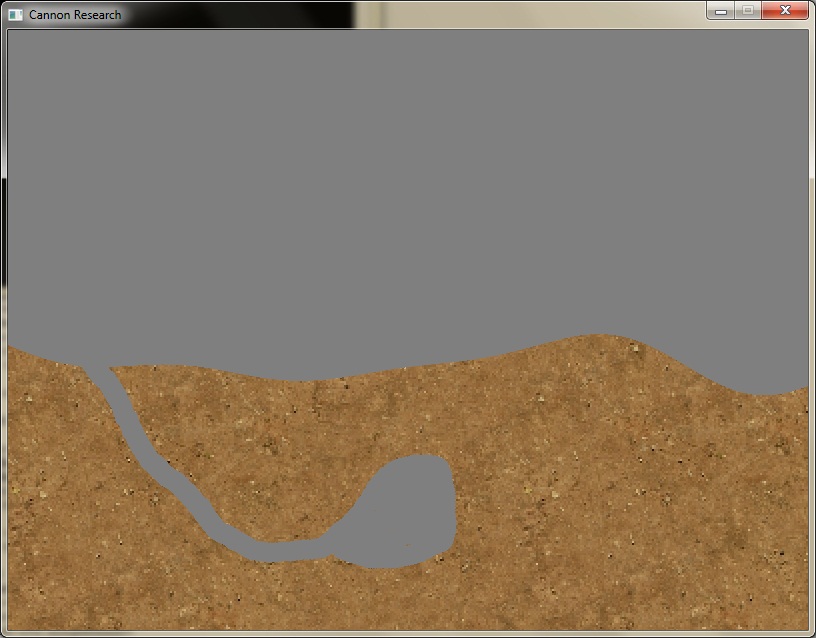Click the tunnel entrance at the surface
The image size is (816, 638).
[97, 367]
